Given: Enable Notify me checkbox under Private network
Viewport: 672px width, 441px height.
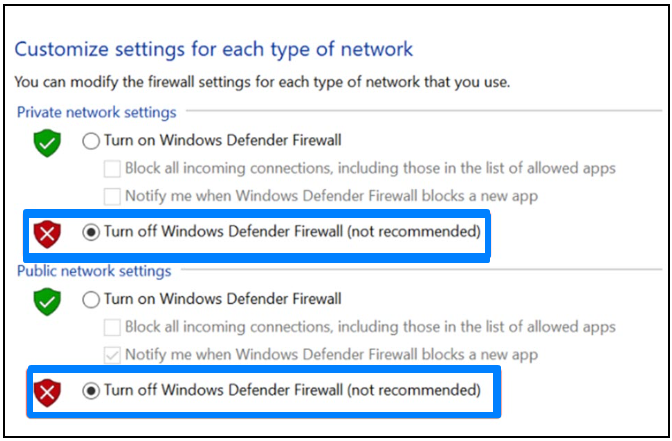Looking at the screenshot, I should 113,196.
